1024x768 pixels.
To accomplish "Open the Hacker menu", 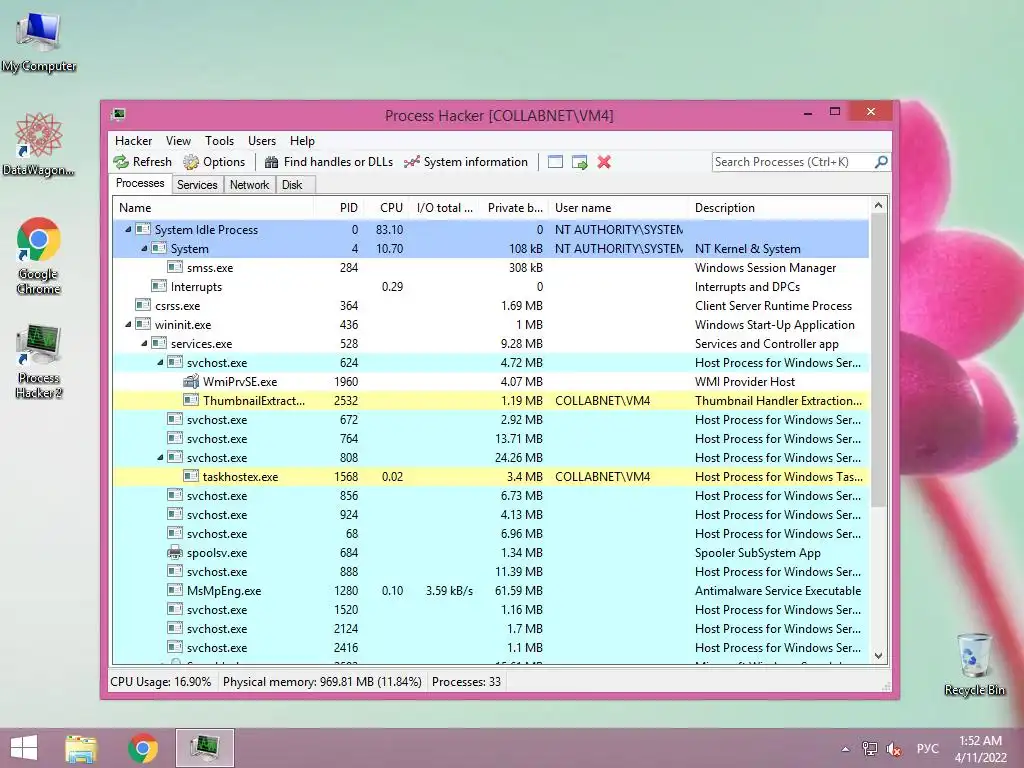I will 133,141.
